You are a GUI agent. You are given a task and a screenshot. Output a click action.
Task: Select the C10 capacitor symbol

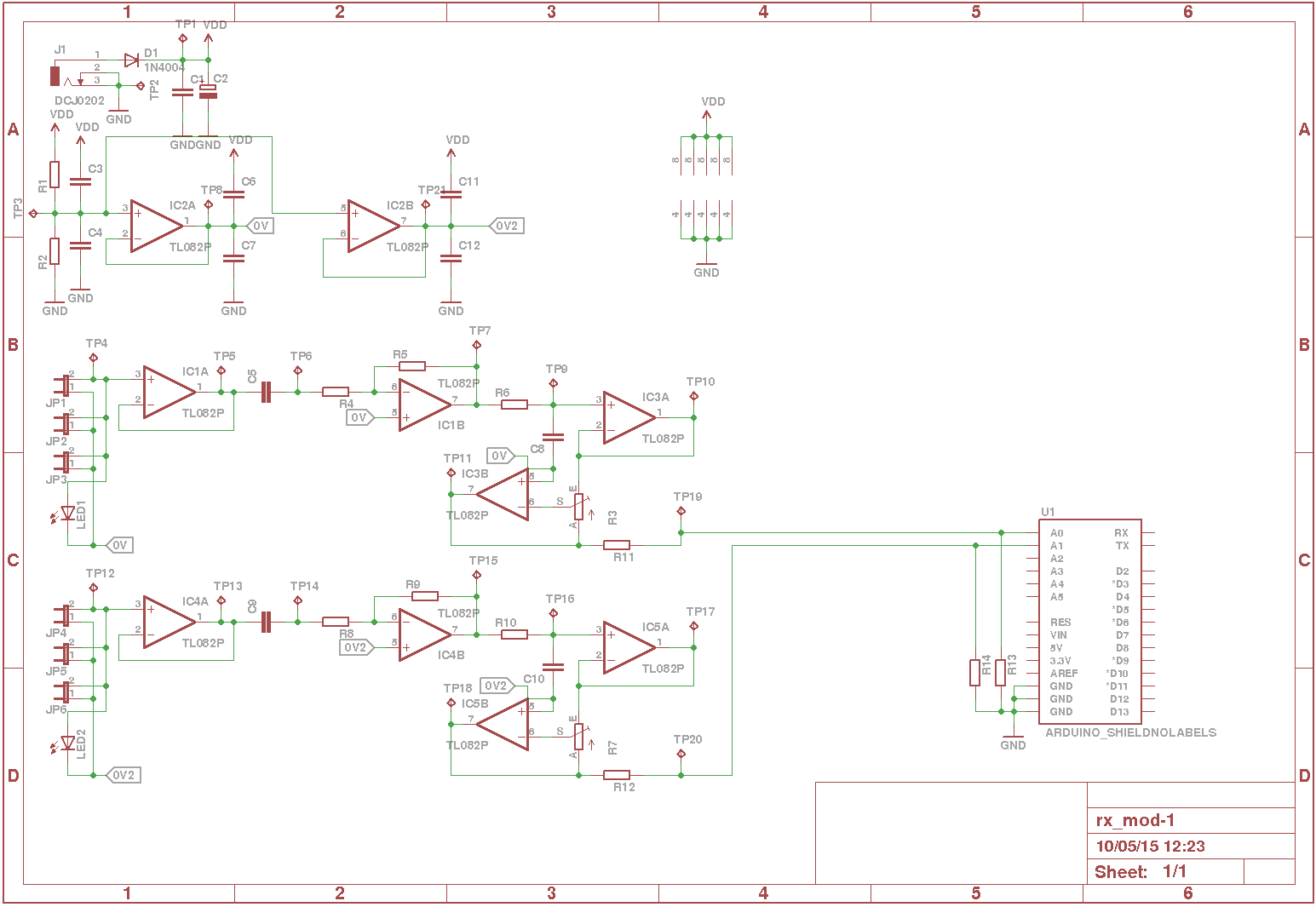(x=553, y=667)
